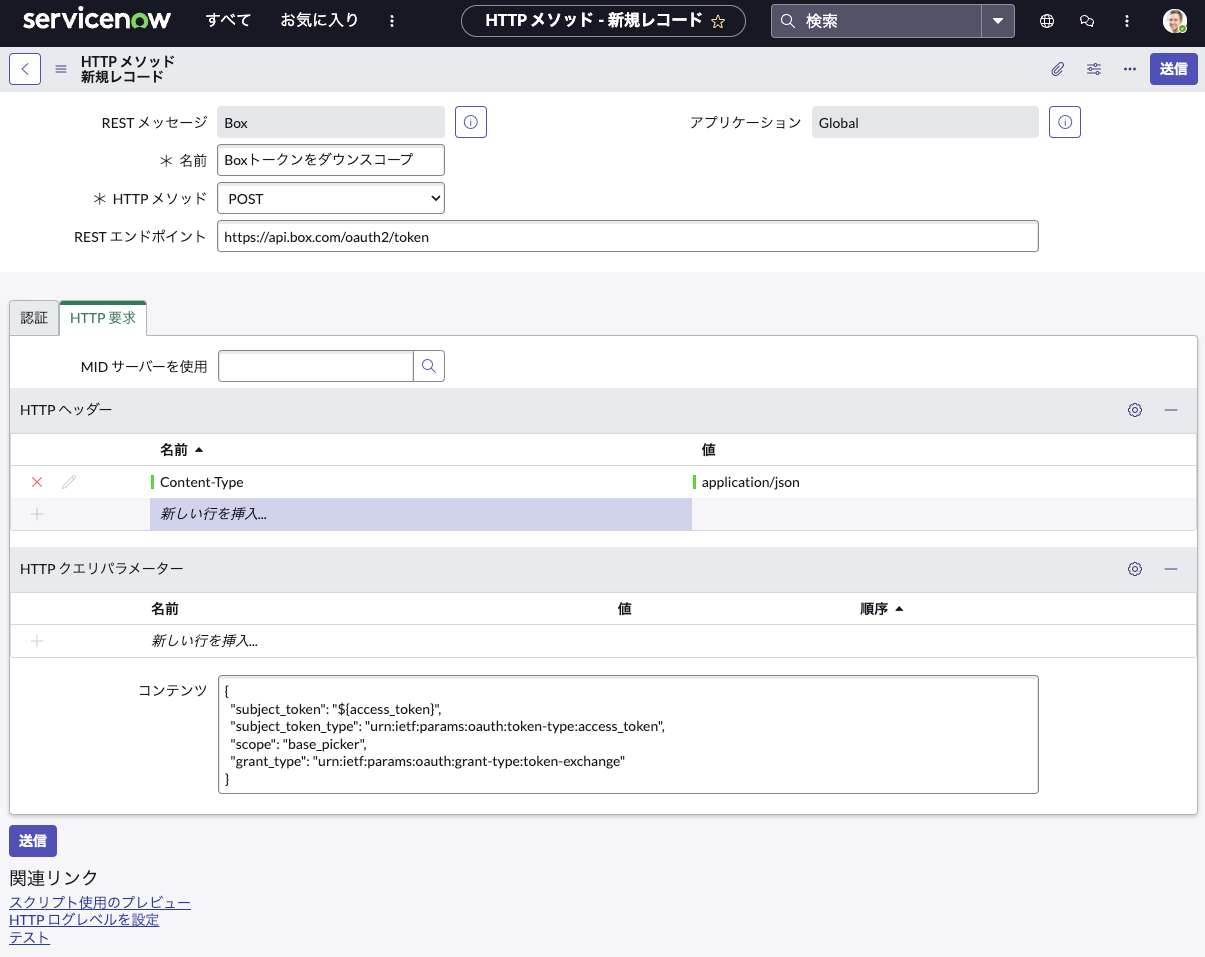Click the Content-Type name cell
The width and height of the screenshot is (1205, 957).
pyautogui.click(x=421, y=482)
